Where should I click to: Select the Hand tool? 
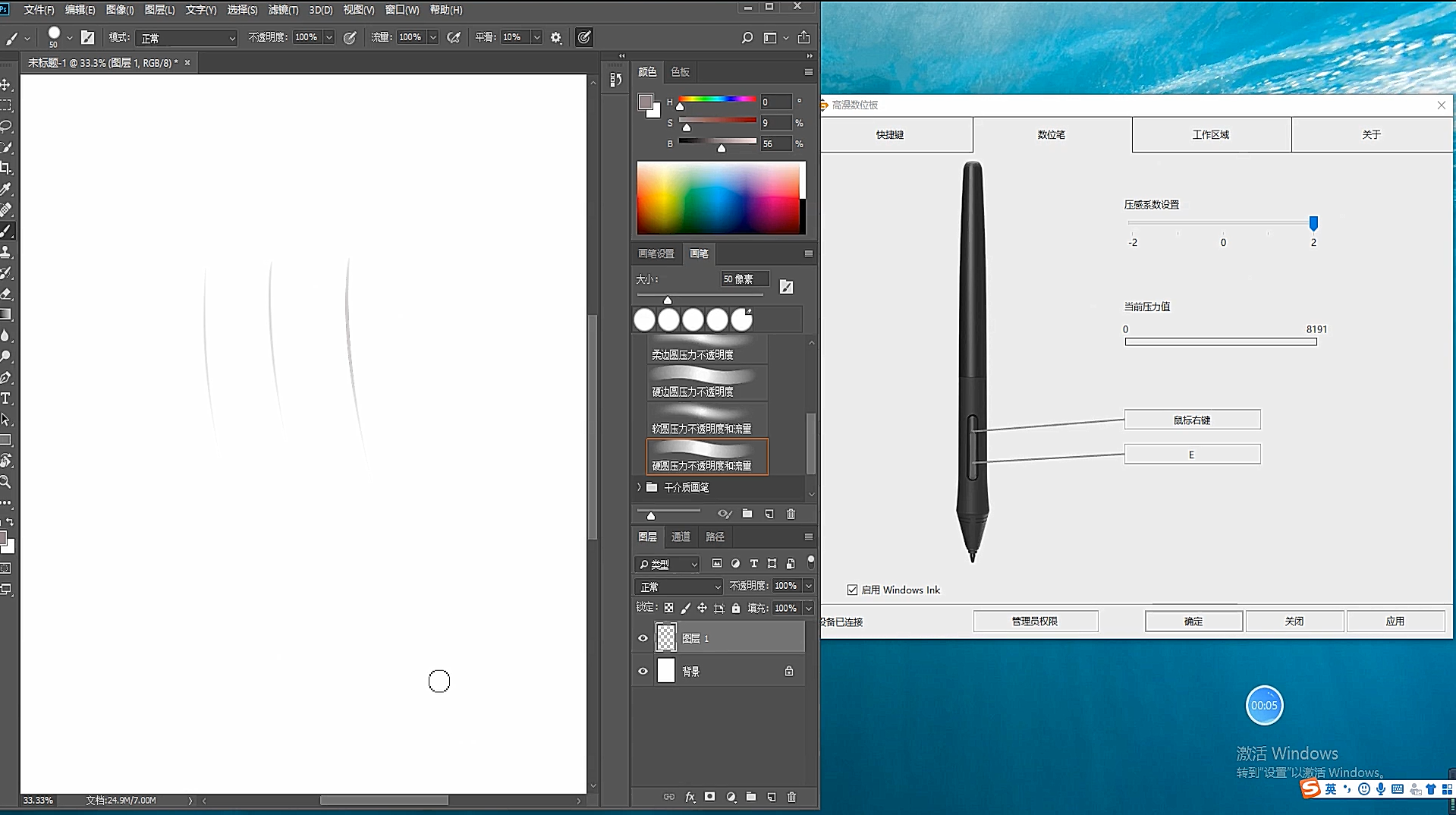(x=5, y=461)
